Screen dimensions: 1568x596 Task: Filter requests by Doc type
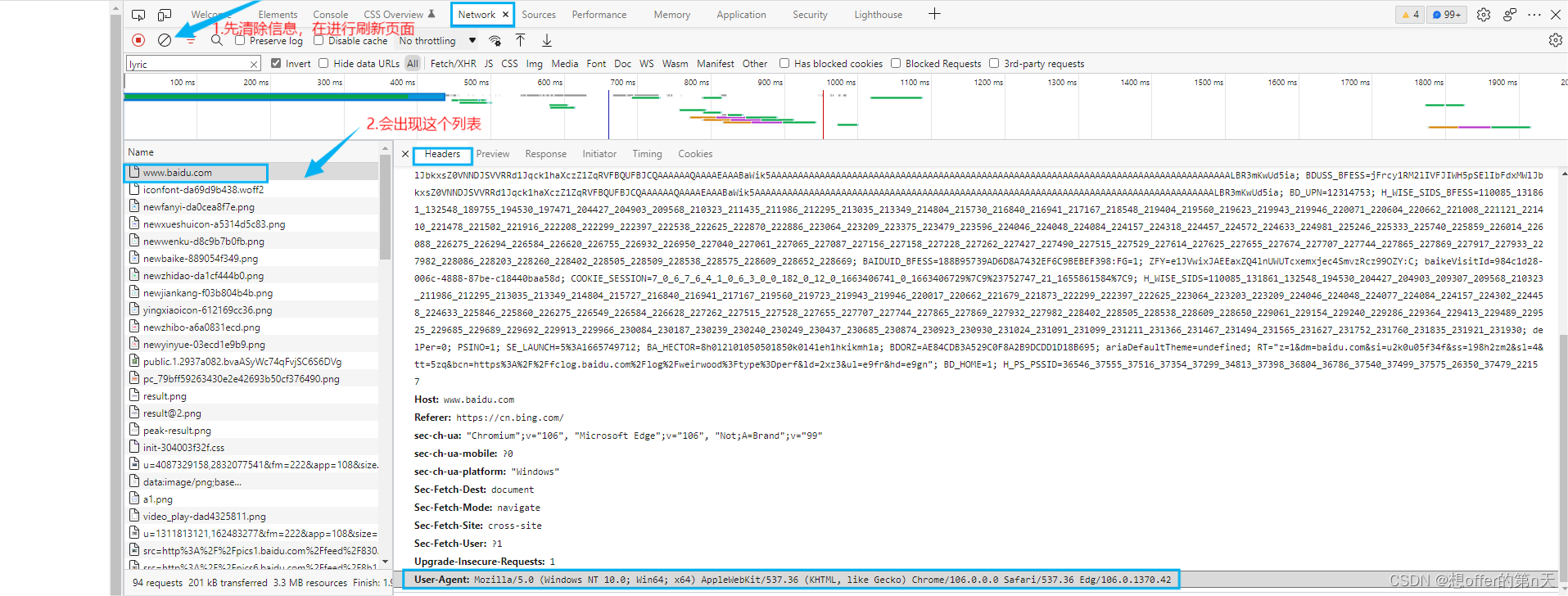pyautogui.click(x=622, y=63)
